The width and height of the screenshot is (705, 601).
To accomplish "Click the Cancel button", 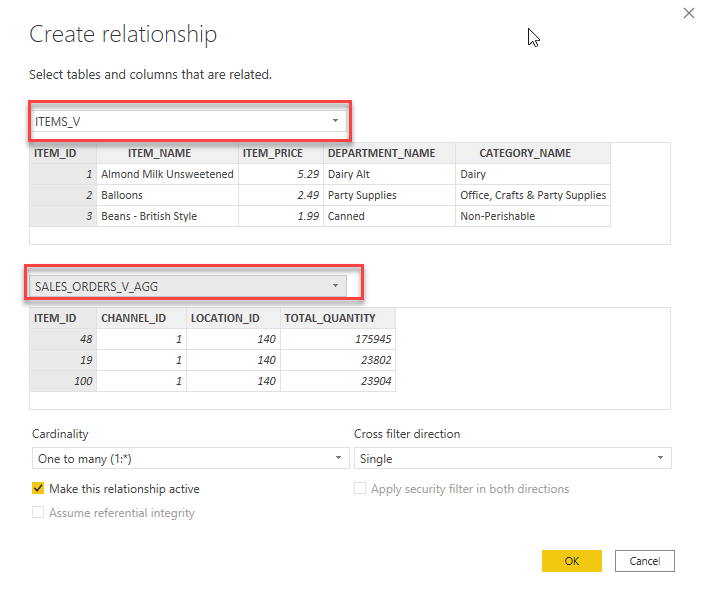I will 644,561.
